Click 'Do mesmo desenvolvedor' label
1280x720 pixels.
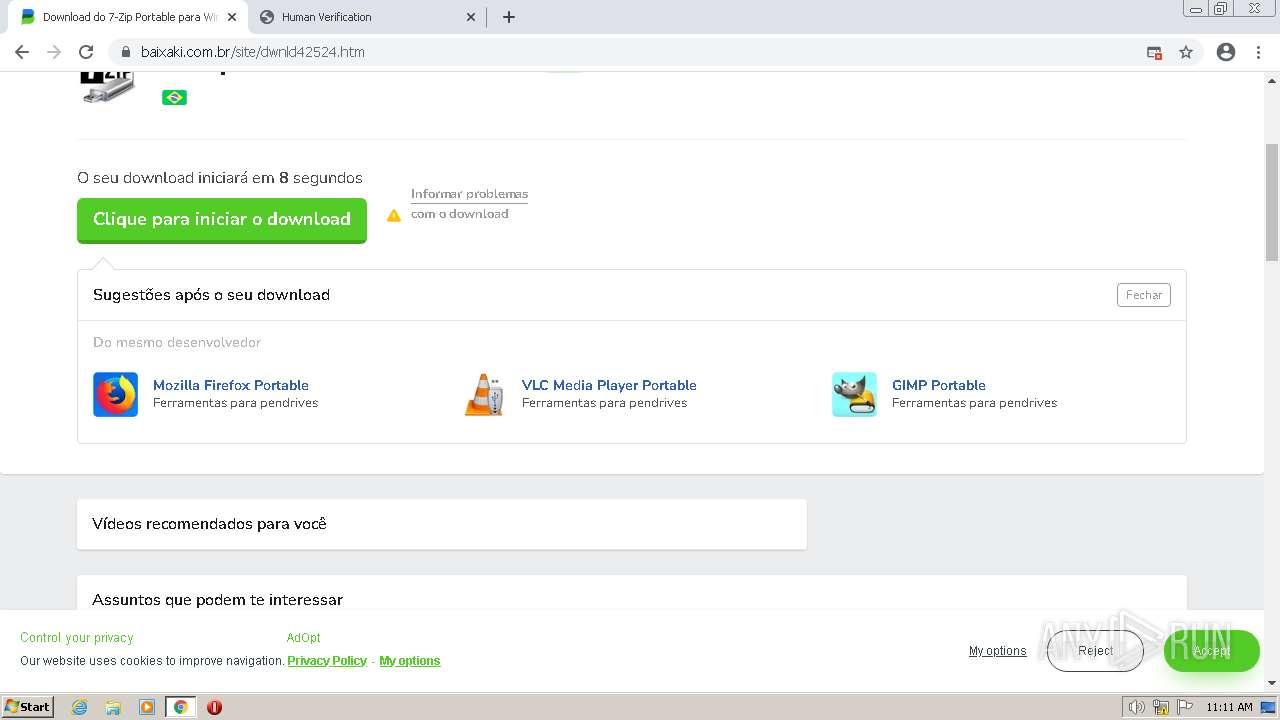pos(177,342)
